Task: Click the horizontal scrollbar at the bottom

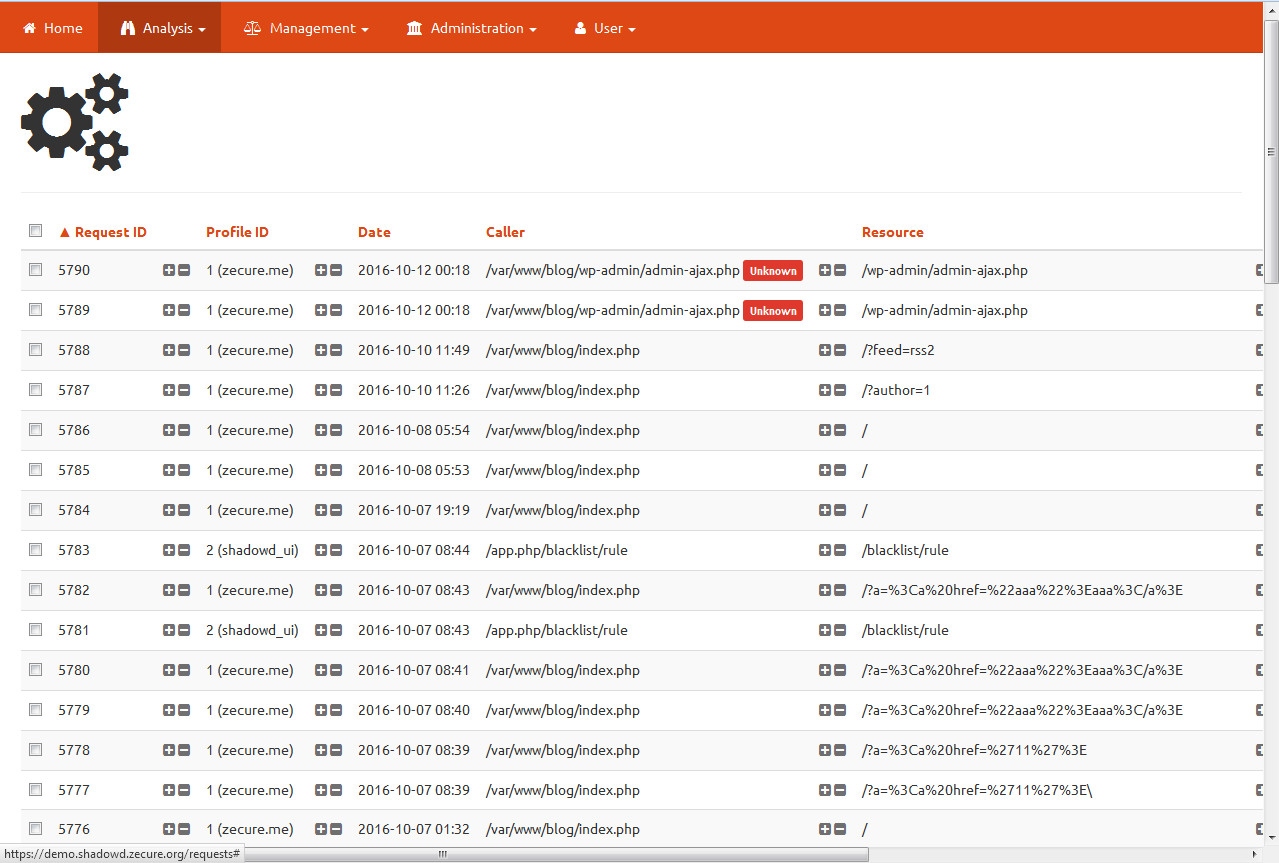Action: (x=556, y=854)
